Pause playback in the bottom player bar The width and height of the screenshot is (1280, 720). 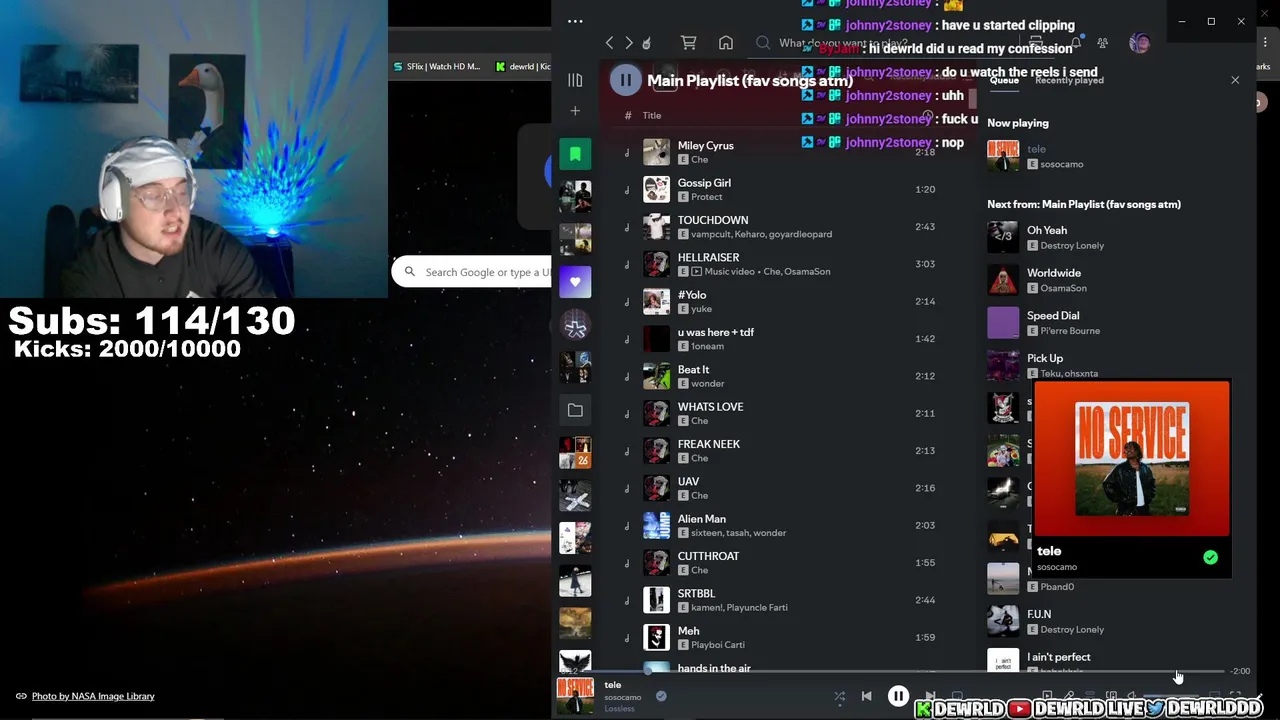coord(898,696)
